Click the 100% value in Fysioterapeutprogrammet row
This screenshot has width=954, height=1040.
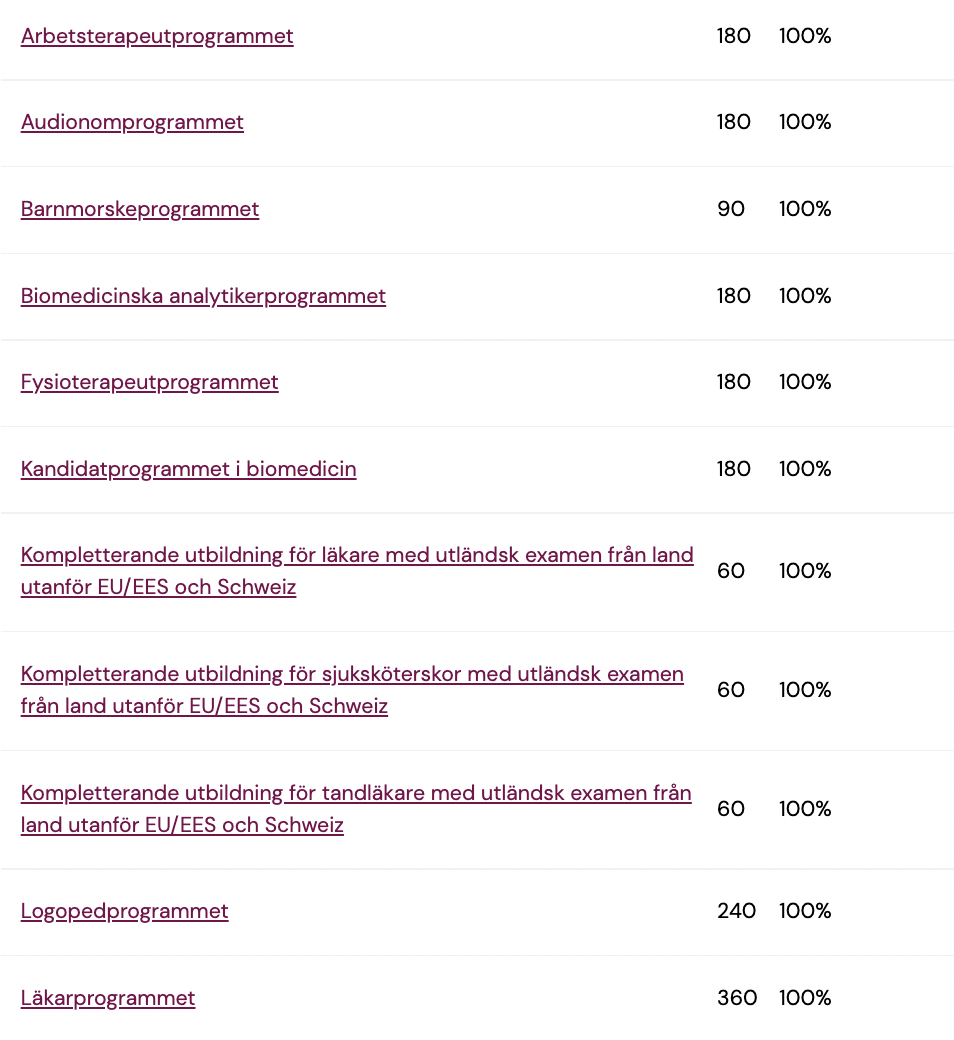(x=805, y=383)
